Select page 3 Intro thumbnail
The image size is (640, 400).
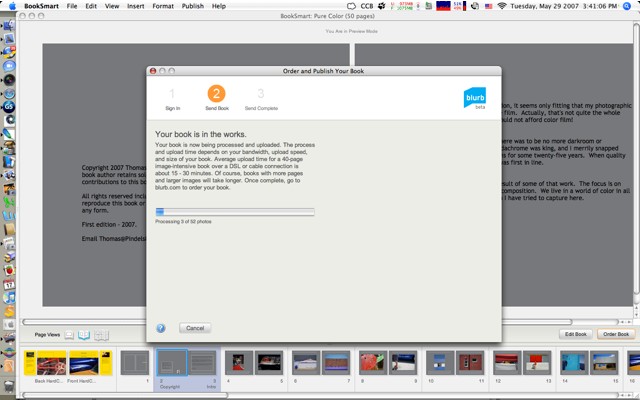[202, 363]
